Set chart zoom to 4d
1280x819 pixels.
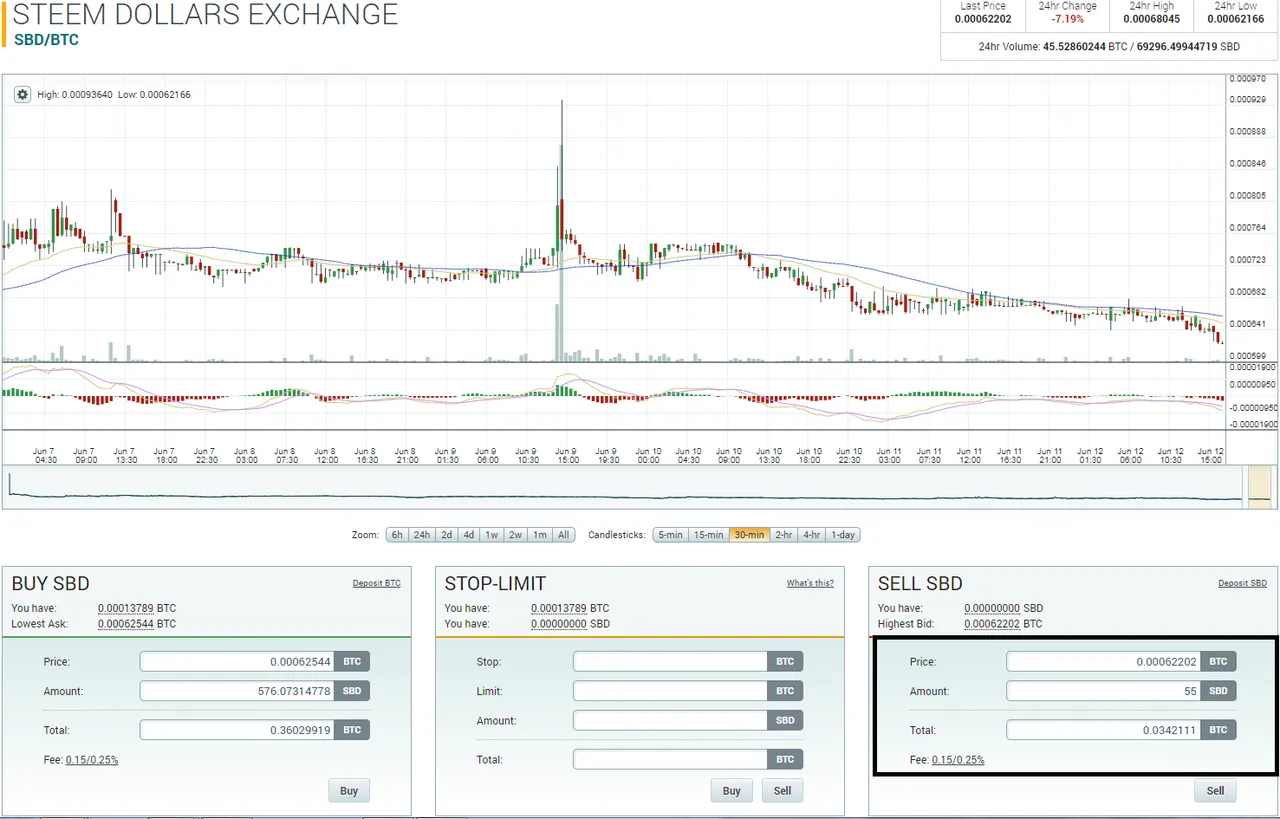pyautogui.click(x=469, y=535)
